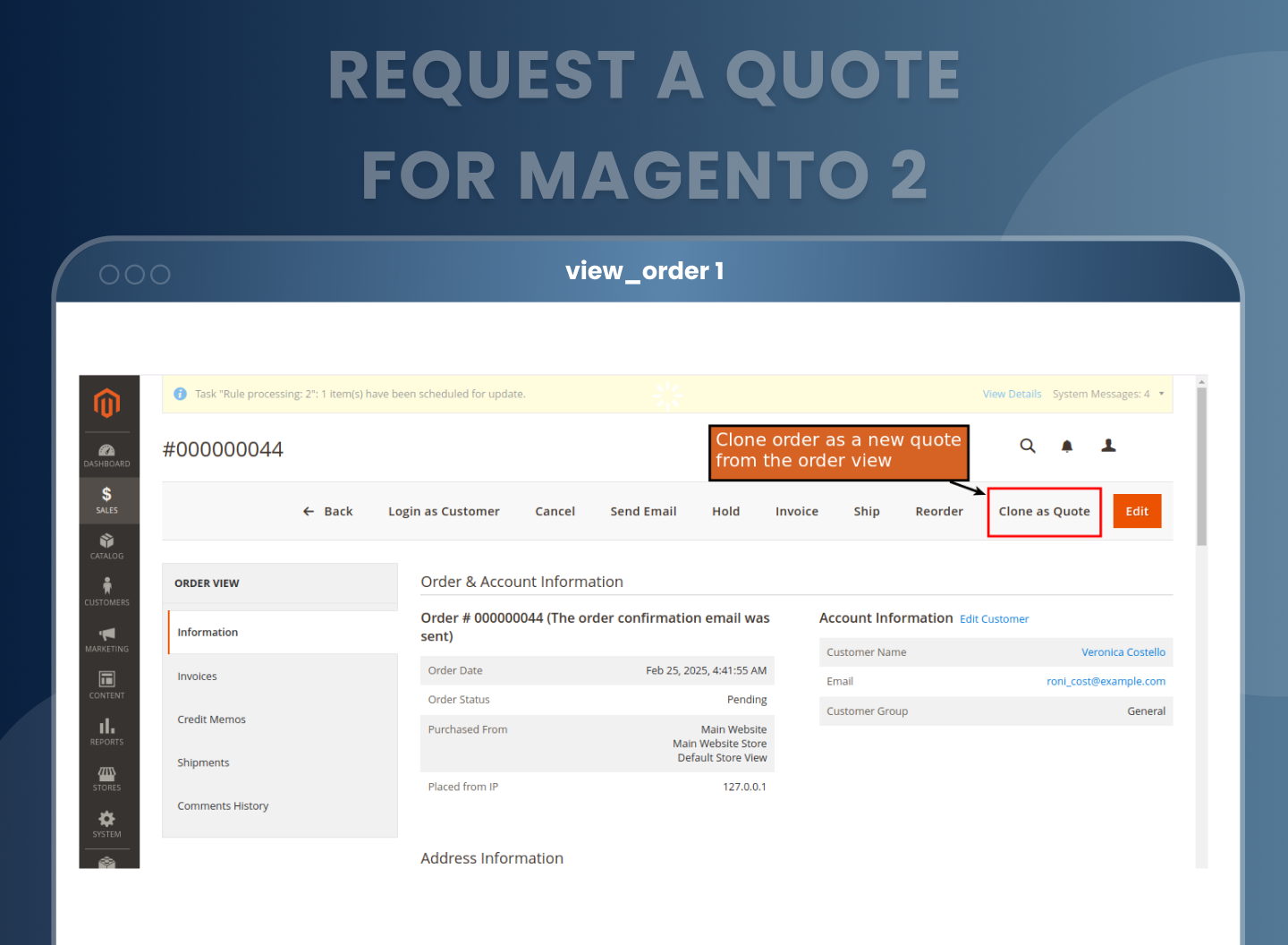Viewport: 1288px width, 945px height.
Task: Select the Credit Memos tab
Action: pos(211,719)
